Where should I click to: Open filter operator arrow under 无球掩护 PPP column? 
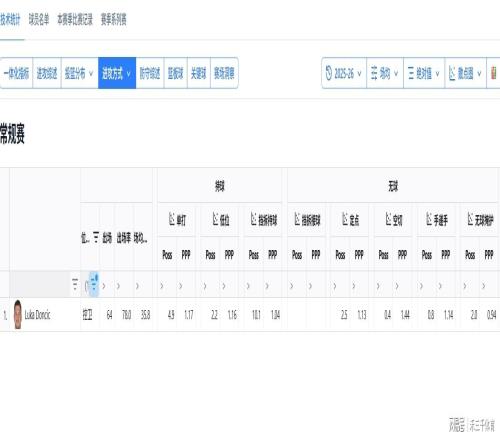(483, 286)
